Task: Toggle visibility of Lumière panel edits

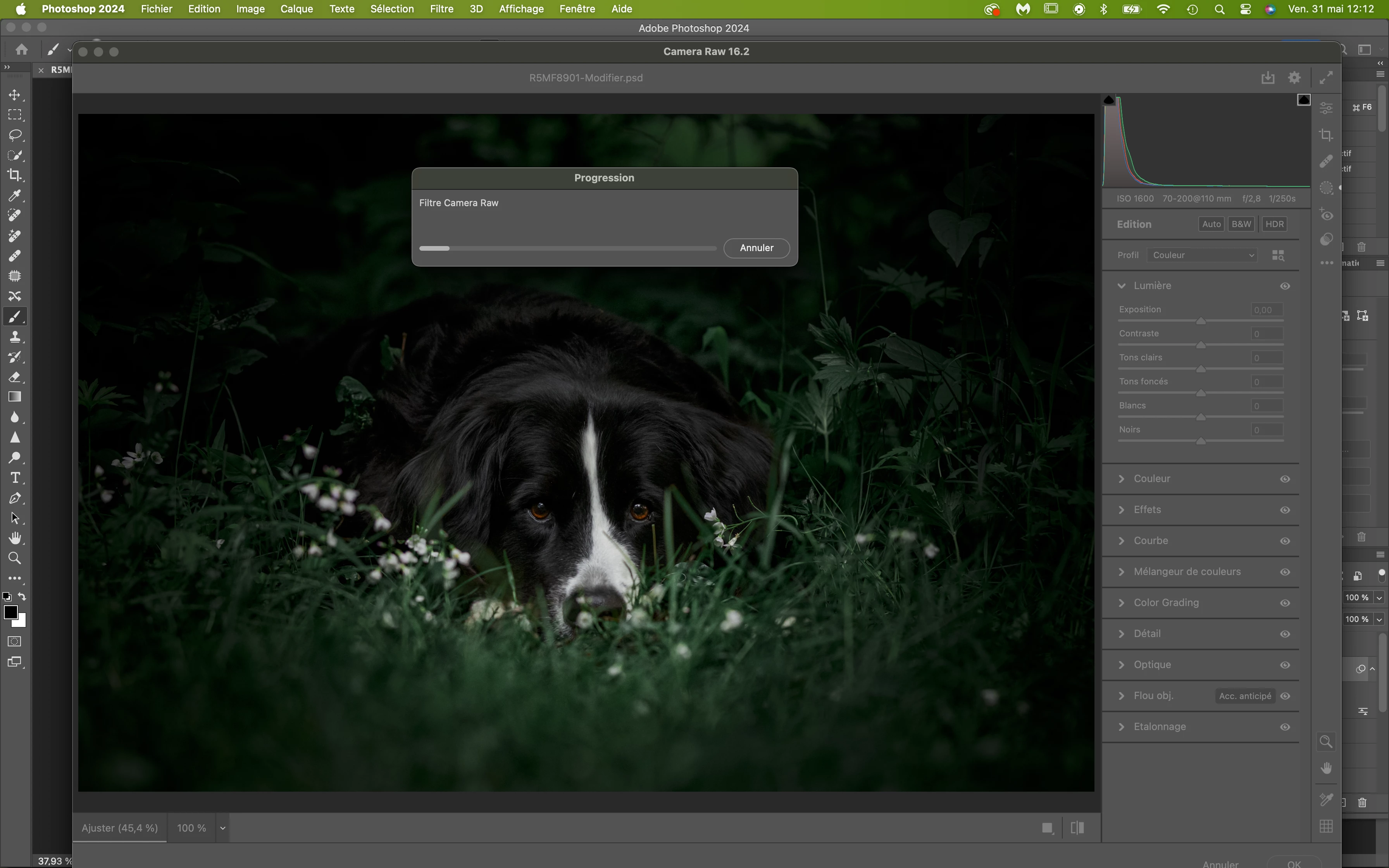Action: coord(1285,286)
